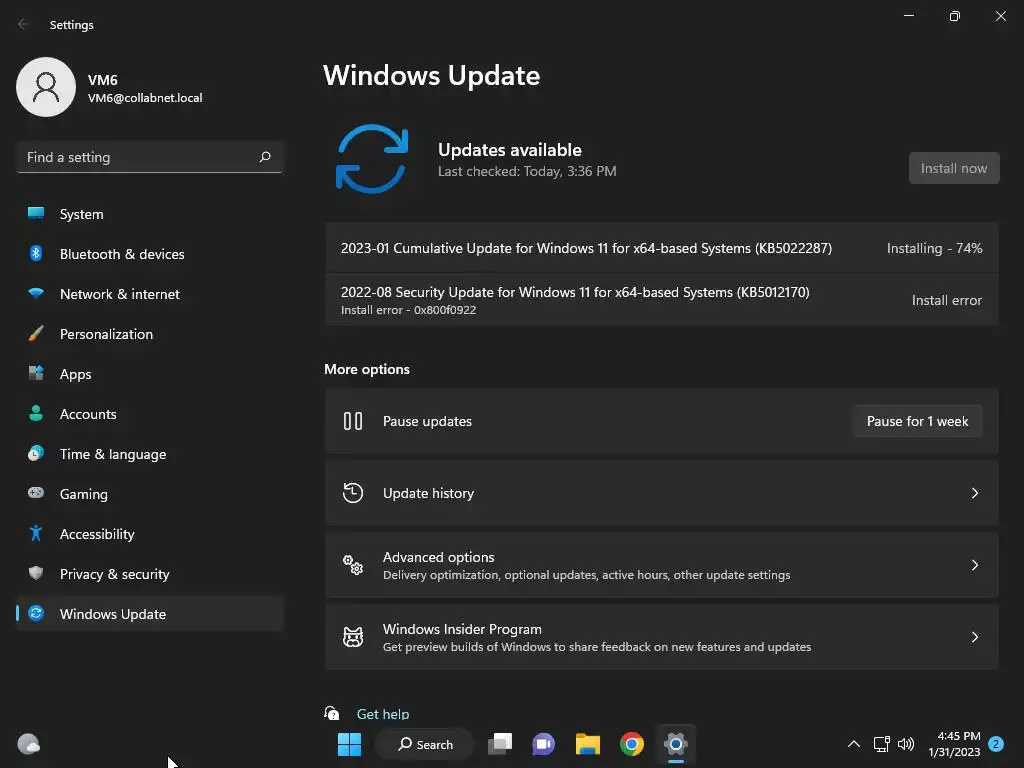Screen dimensions: 1024x768
Task: Click the Personalization paintbrush icon
Action: (36, 334)
